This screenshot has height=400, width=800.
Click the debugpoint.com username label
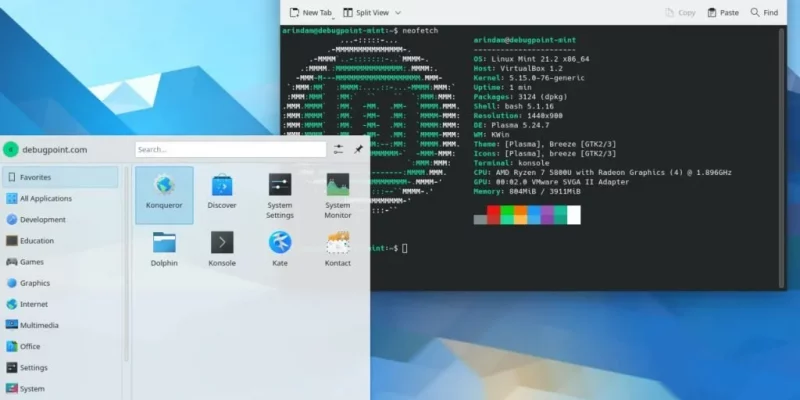(x=55, y=149)
